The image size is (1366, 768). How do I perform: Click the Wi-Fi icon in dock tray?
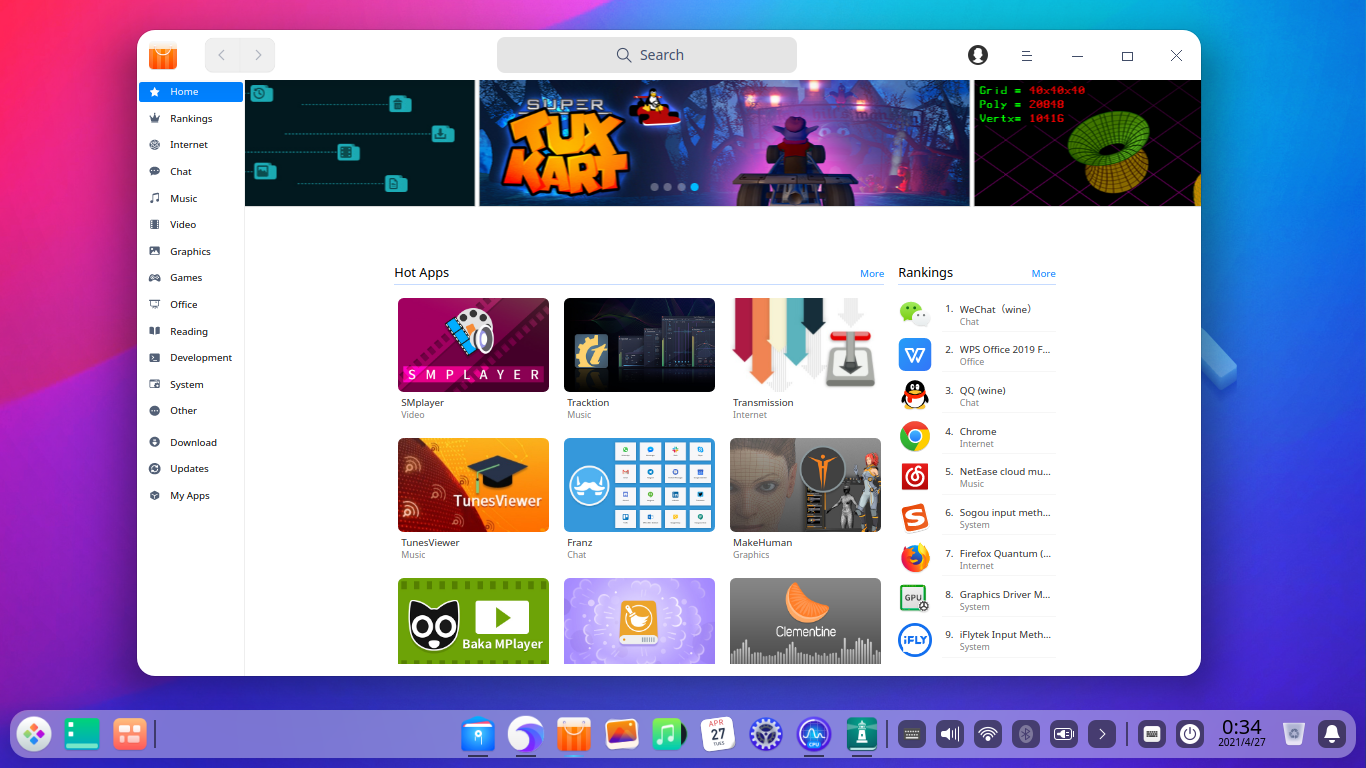(987, 735)
